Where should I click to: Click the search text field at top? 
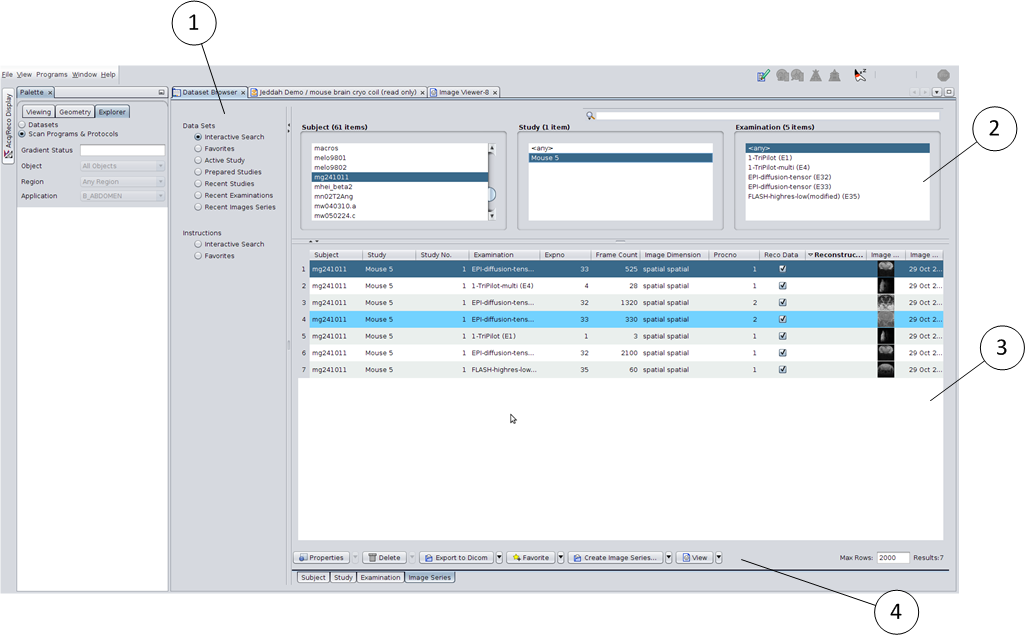767,116
